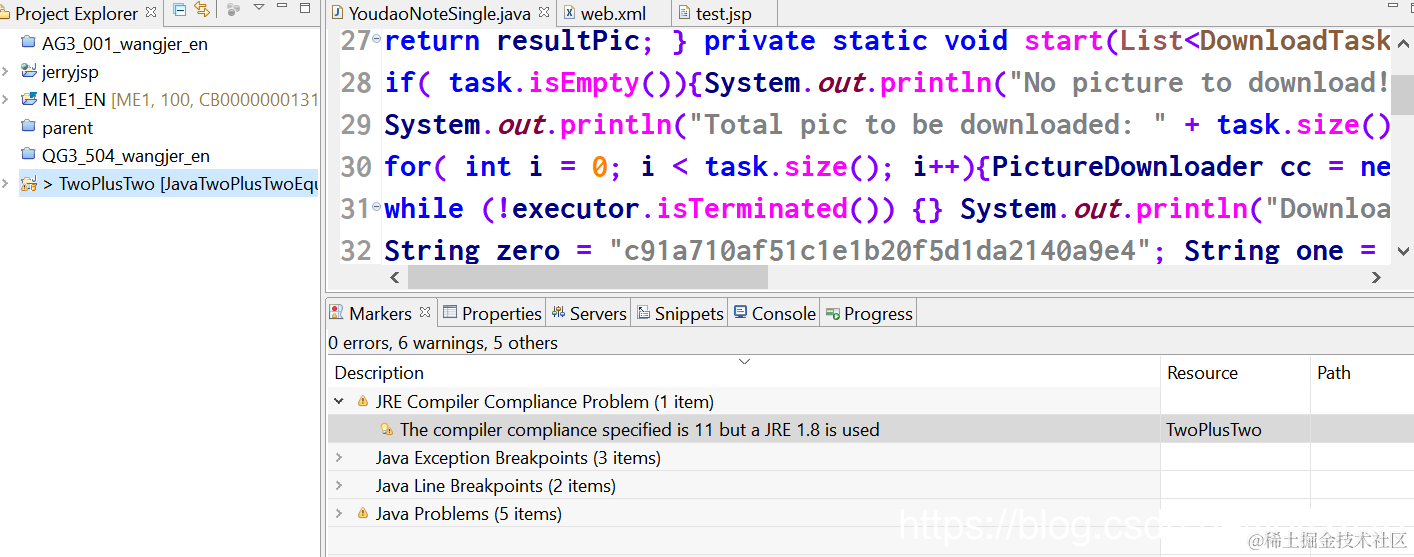Open the Progress view tab
Image resolution: width=1414 pixels, height=557 pixels.
coord(869,313)
